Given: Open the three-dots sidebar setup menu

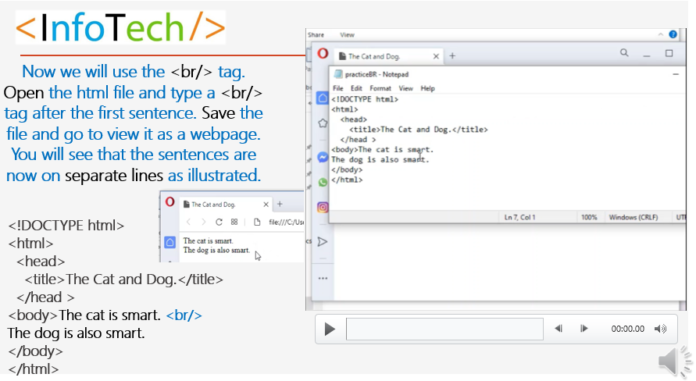Looking at the screenshot, I should (x=323, y=278).
